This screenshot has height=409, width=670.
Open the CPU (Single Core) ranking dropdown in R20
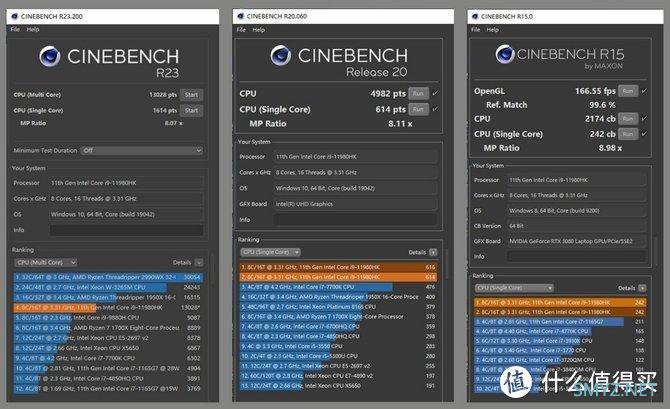(x=270, y=252)
